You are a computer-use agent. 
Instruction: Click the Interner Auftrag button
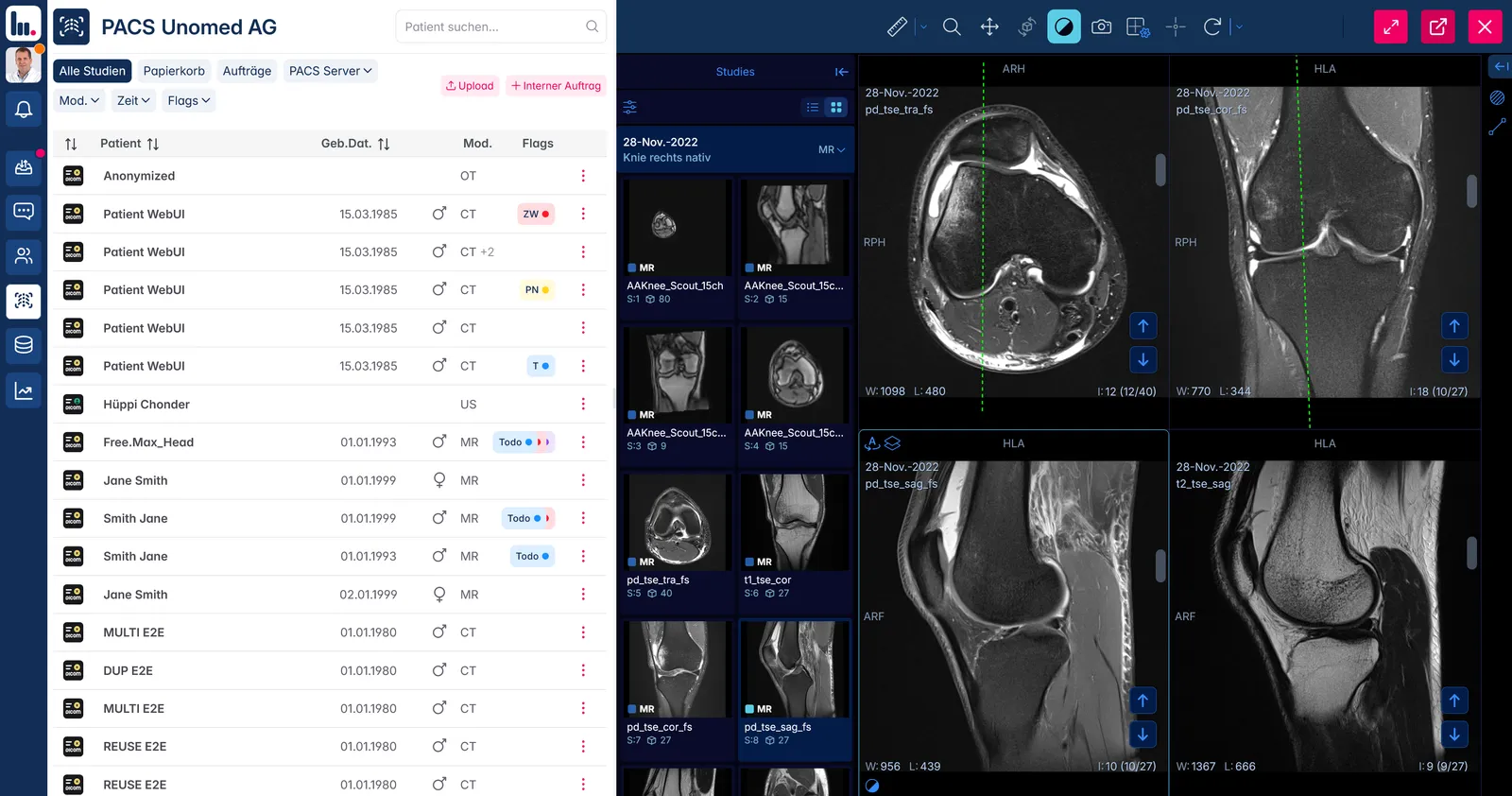[556, 86]
